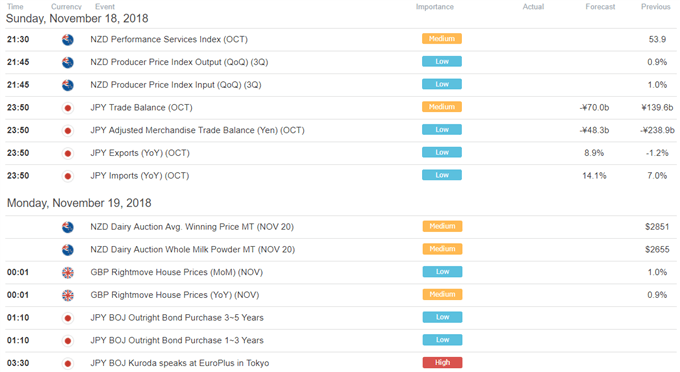Collapse the Sunday, November 18, 2018 section

click(77, 18)
